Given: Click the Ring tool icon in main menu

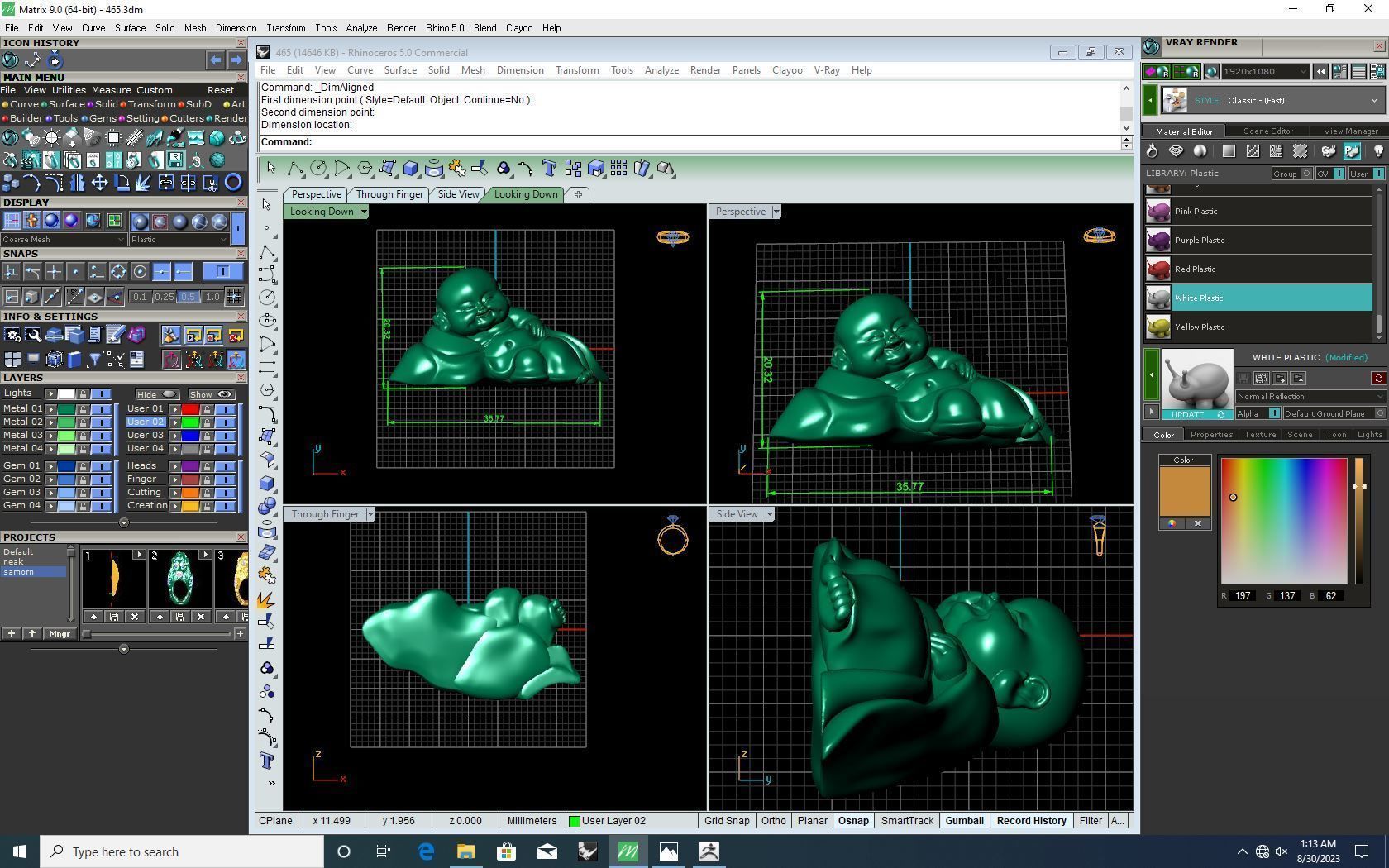Looking at the screenshot, I should pyautogui.click(x=233, y=183).
